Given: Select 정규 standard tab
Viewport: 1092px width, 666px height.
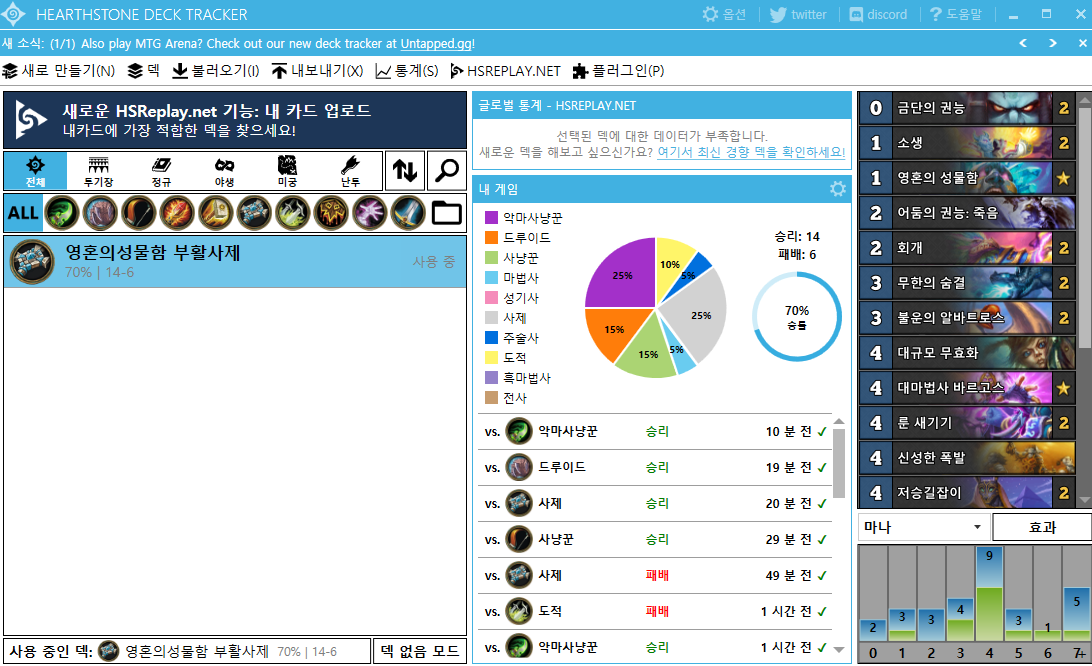Looking at the screenshot, I should 161,171.
